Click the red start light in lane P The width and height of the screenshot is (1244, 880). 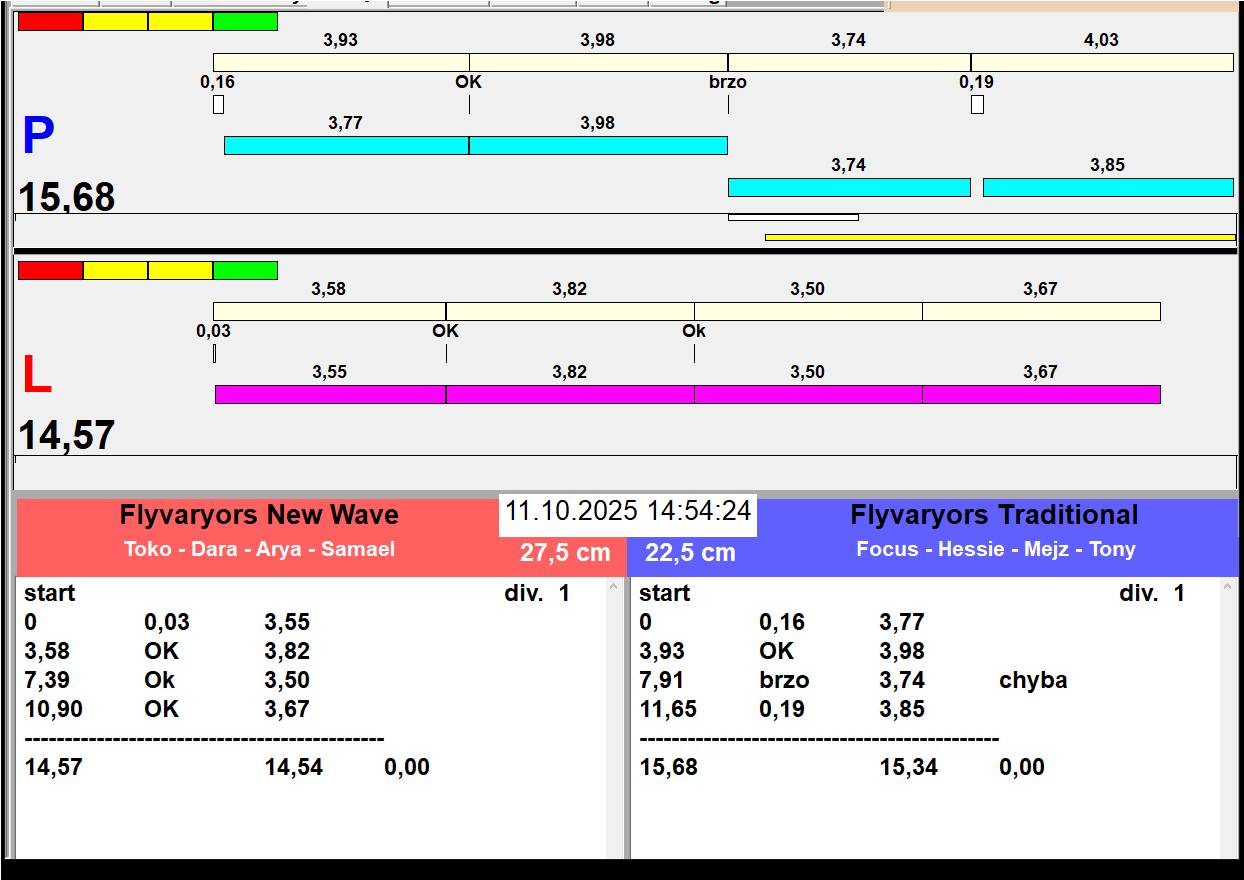[50, 22]
